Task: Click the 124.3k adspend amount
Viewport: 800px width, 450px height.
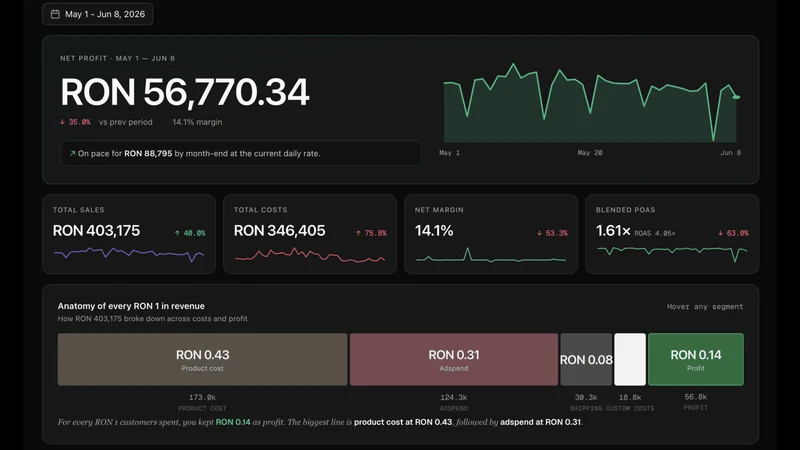Action: click(x=454, y=397)
